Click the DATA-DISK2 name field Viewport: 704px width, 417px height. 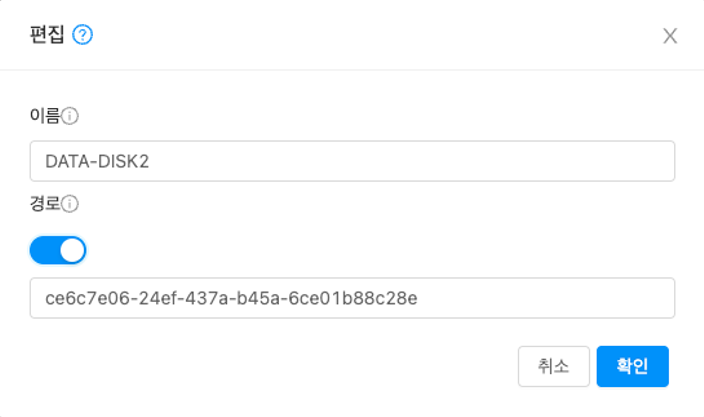coord(352,161)
